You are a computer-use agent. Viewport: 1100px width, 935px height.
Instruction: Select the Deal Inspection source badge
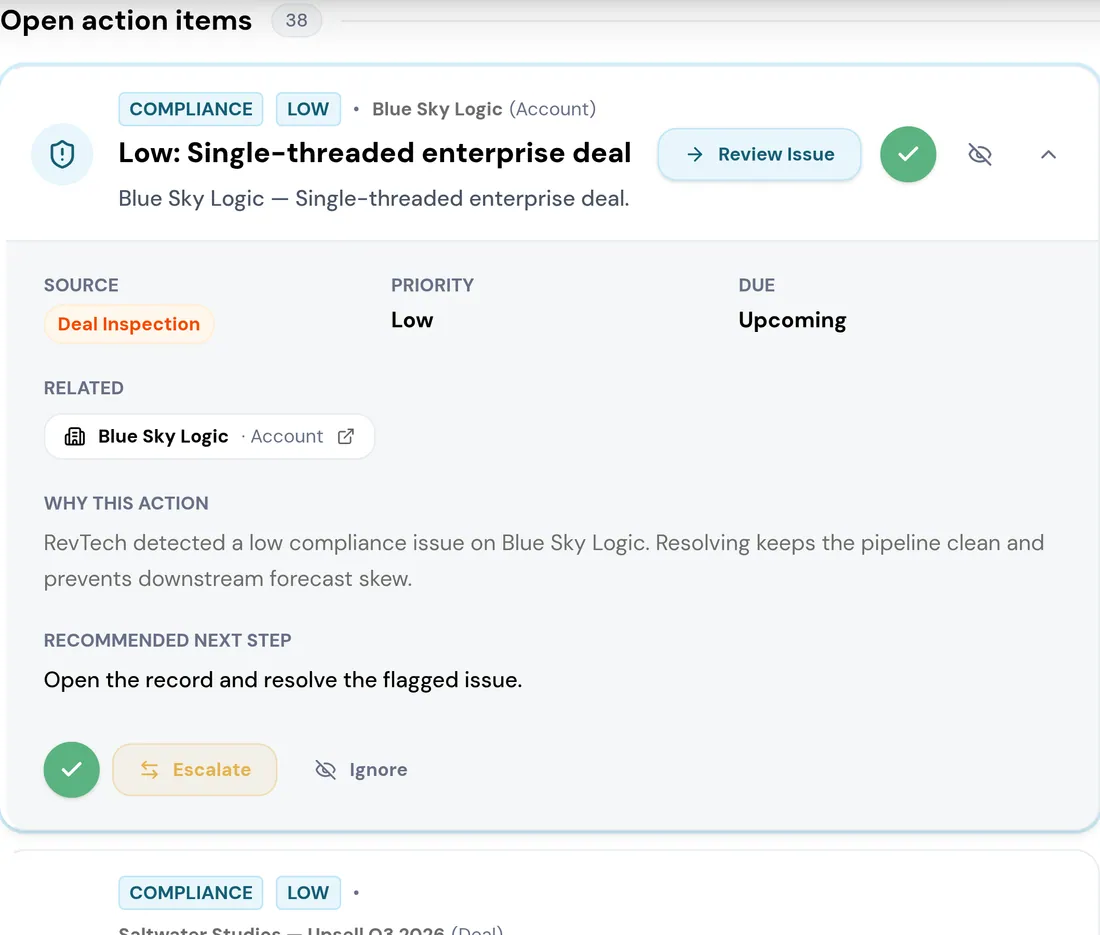[x=129, y=324]
